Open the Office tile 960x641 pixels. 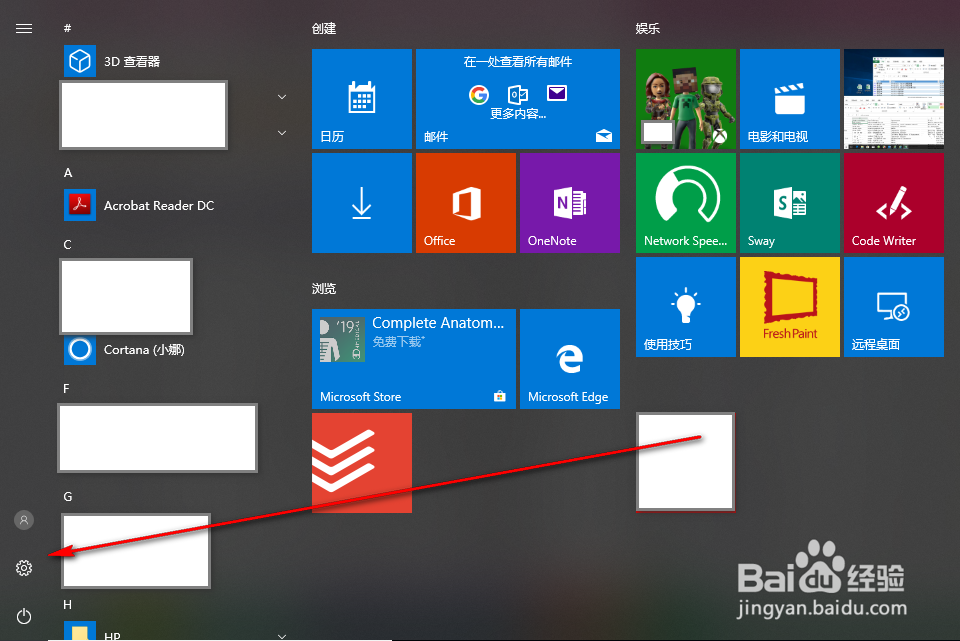pos(466,203)
